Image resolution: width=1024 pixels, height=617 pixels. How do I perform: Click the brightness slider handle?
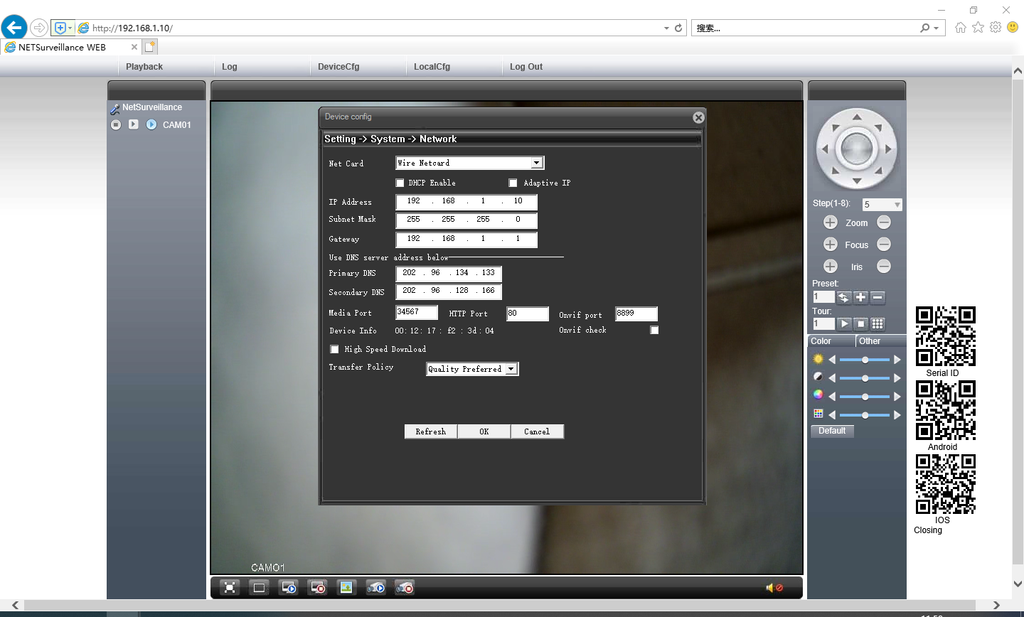[x=865, y=359]
